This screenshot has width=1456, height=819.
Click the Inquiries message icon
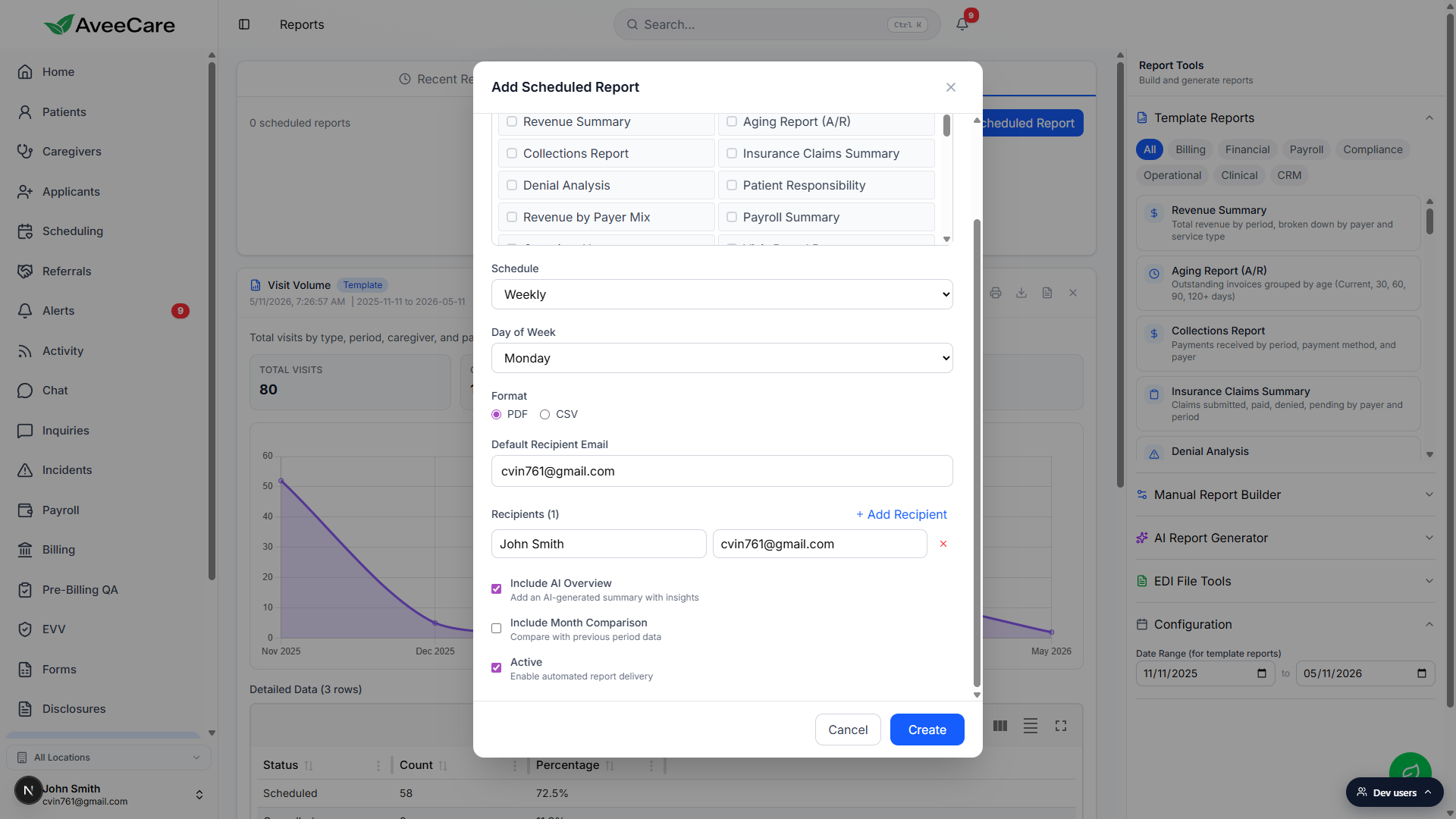25,431
